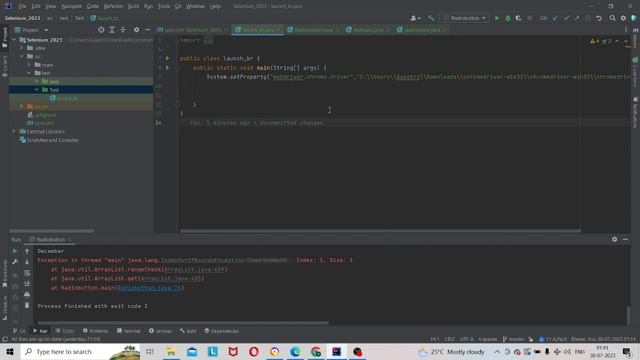Toggle soft-wrap in the Run console
This screenshot has width=640, height=360.
(27, 273)
